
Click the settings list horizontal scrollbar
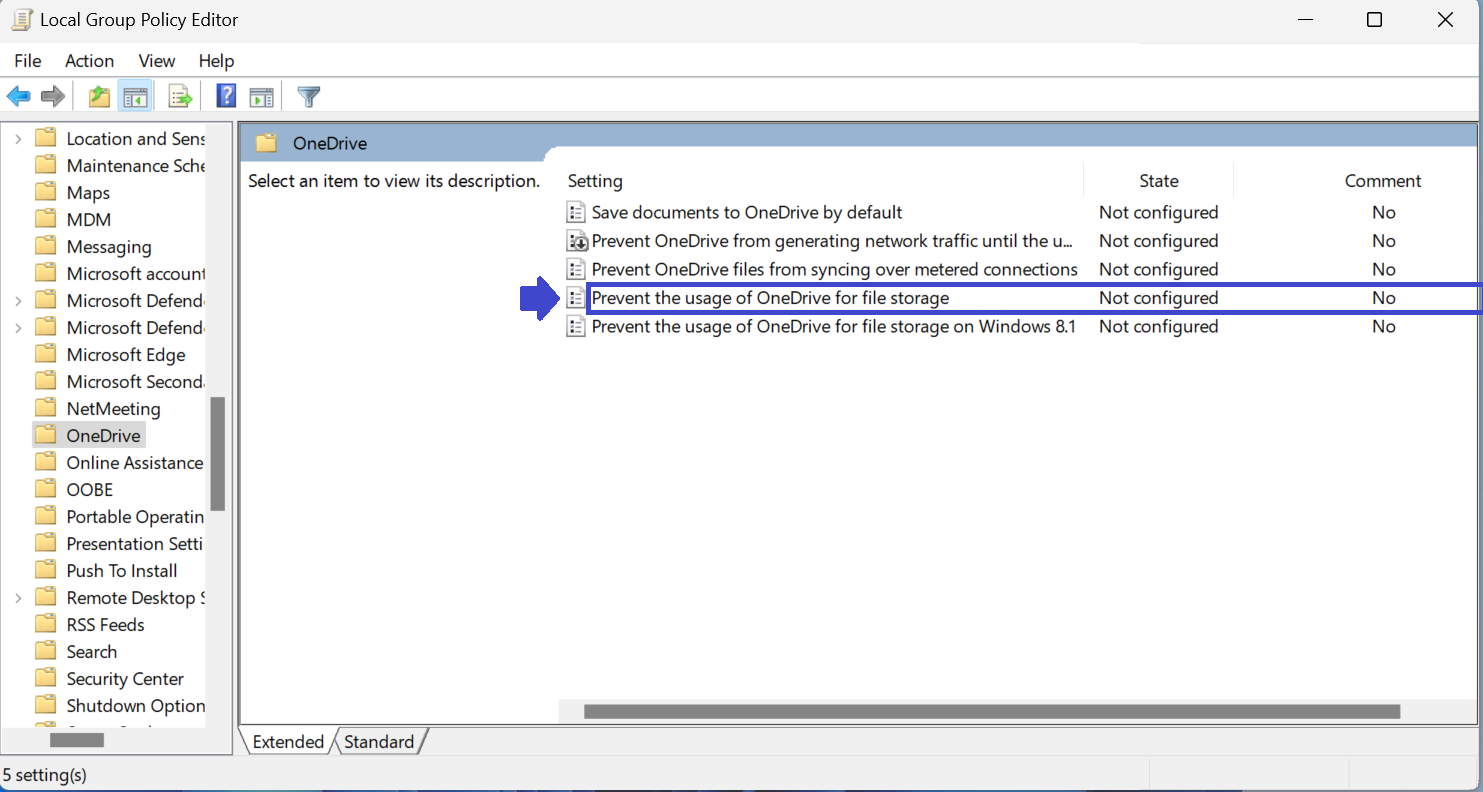[x=991, y=711]
